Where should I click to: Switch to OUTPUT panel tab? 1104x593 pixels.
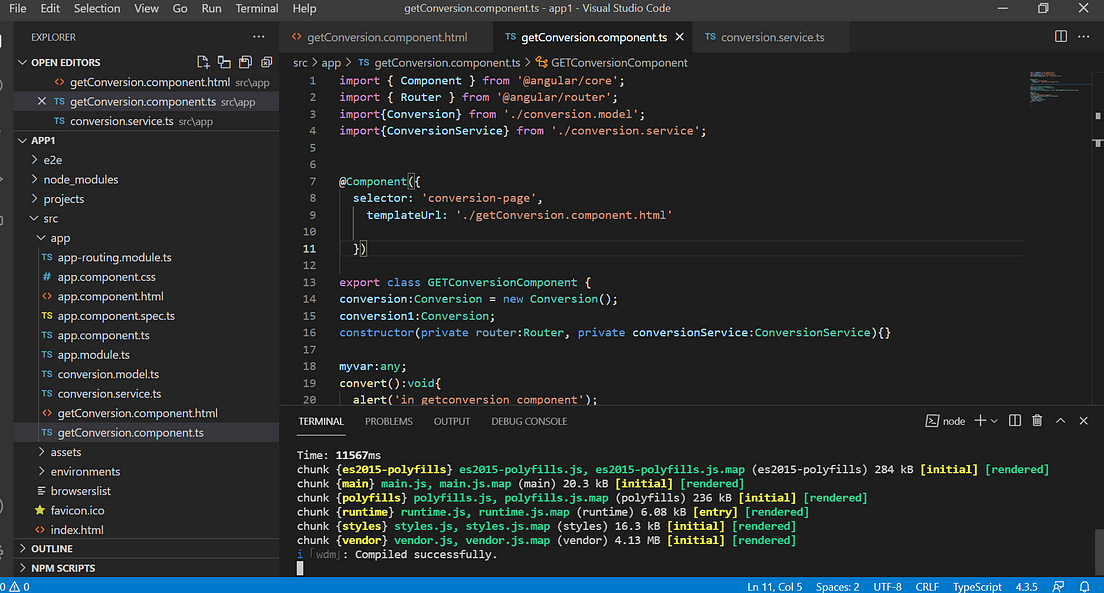451,421
